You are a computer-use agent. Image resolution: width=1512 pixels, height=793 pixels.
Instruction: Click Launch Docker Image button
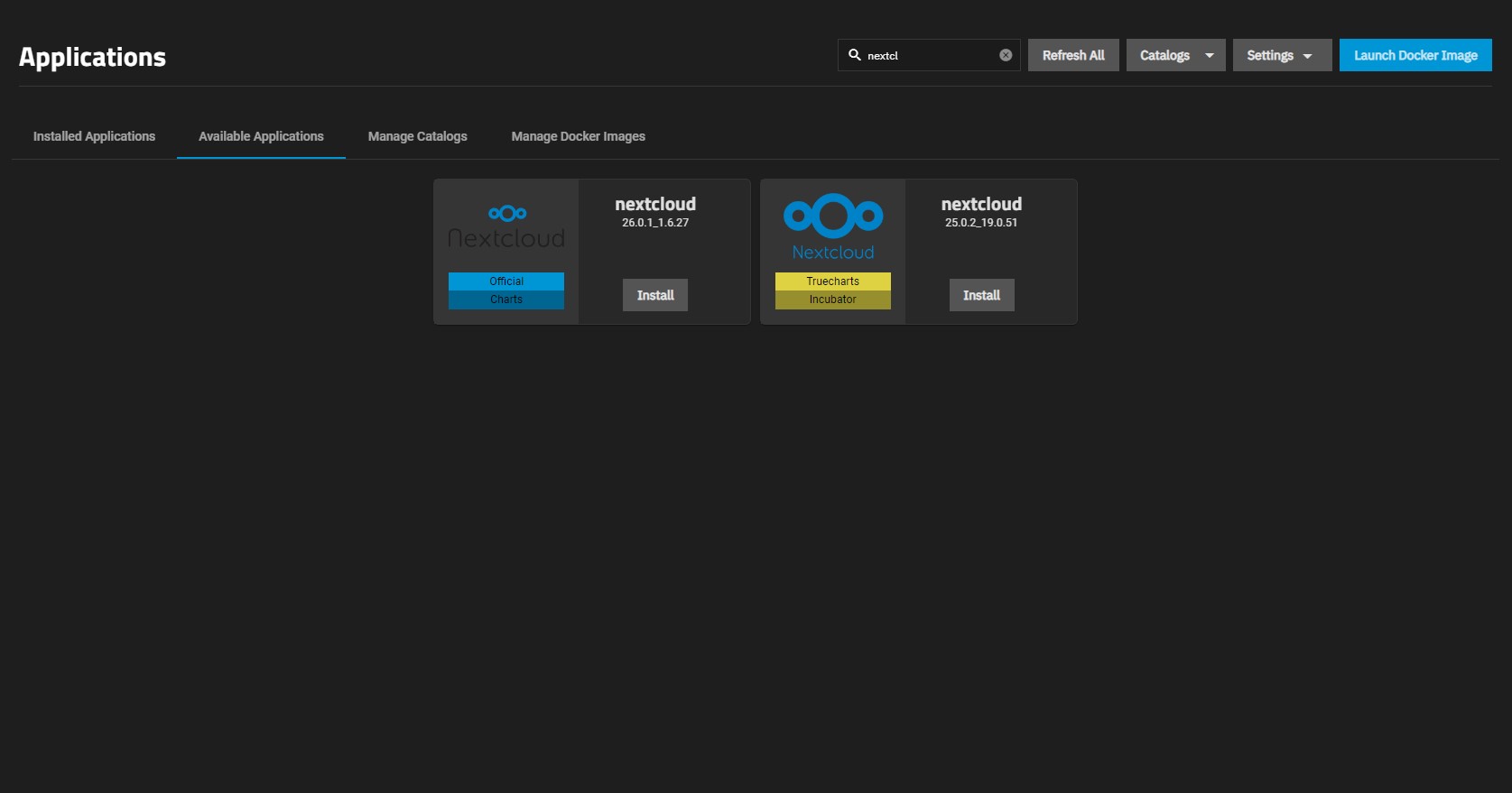click(x=1415, y=55)
